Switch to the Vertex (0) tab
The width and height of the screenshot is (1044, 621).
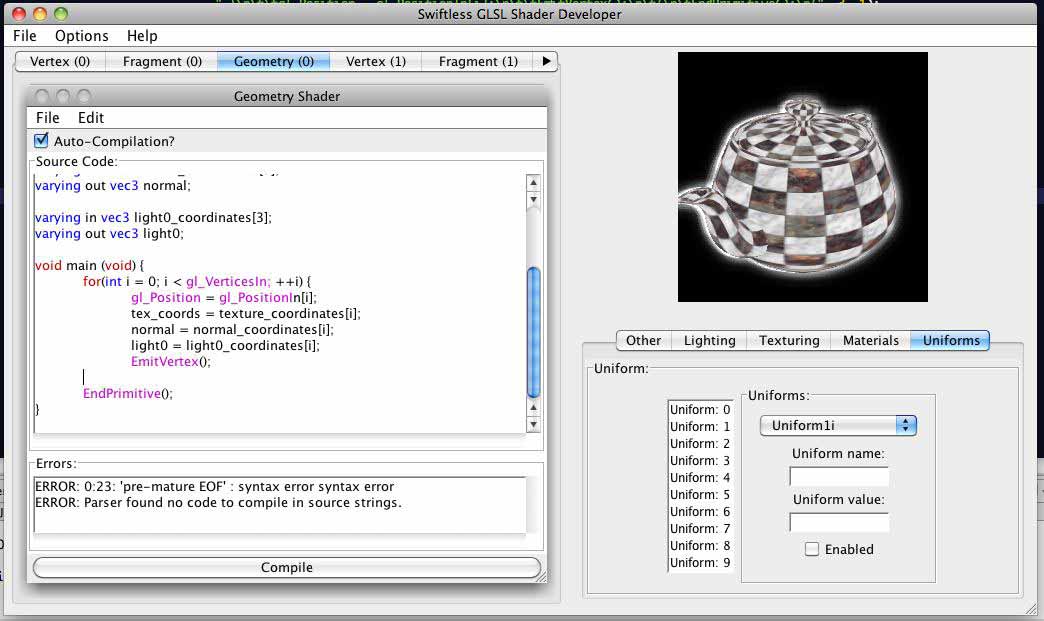pos(60,61)
